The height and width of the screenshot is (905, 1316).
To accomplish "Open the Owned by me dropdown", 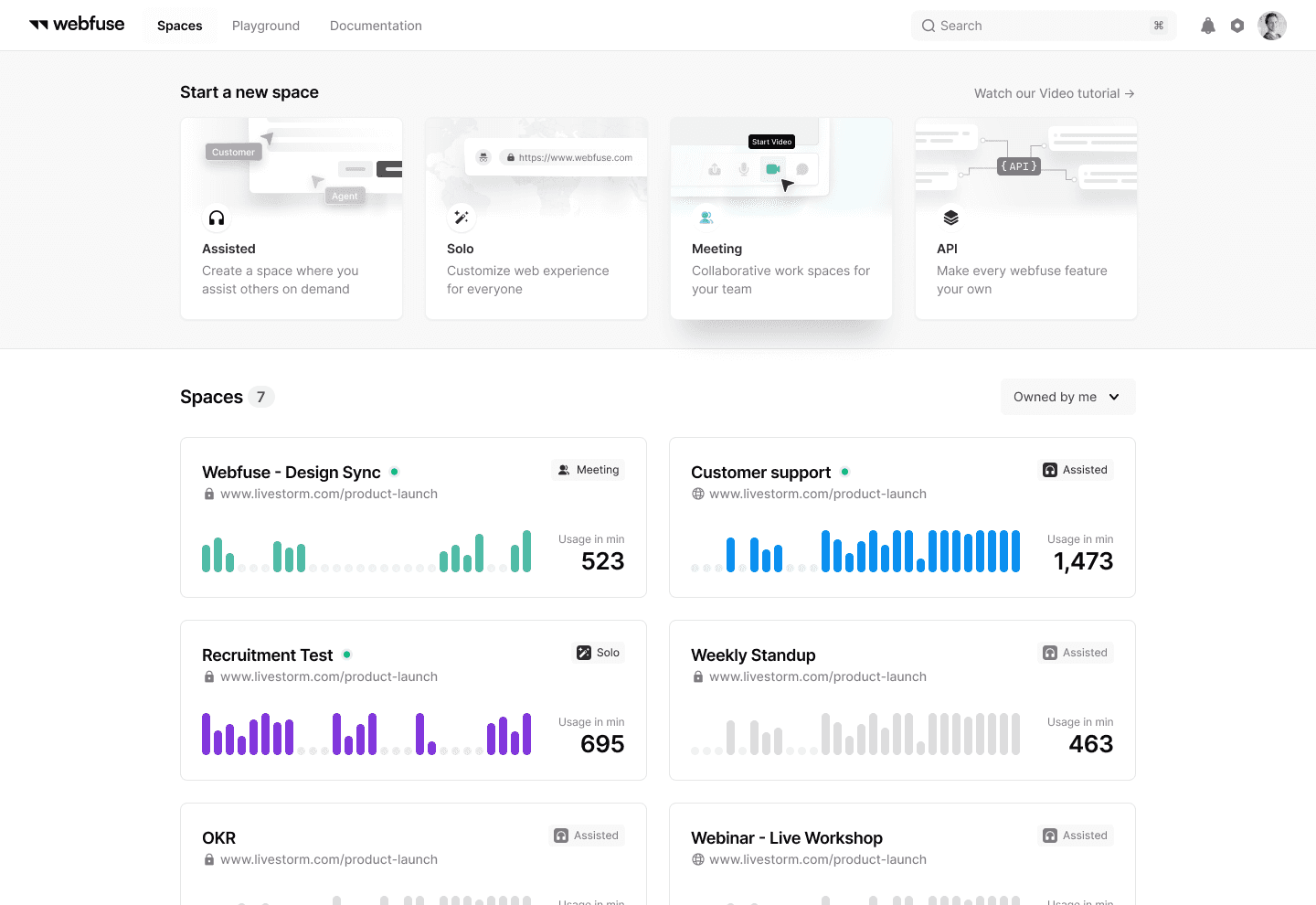I will (1068, 397).
